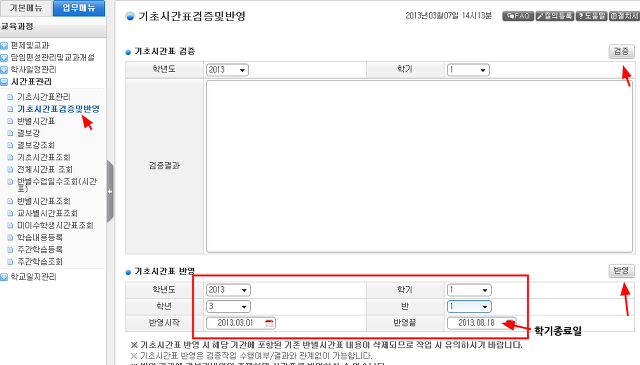Click the 기초시간표검증및반영 page title
This screenshot has width=640, height=365.
click(x=192, y=16)
